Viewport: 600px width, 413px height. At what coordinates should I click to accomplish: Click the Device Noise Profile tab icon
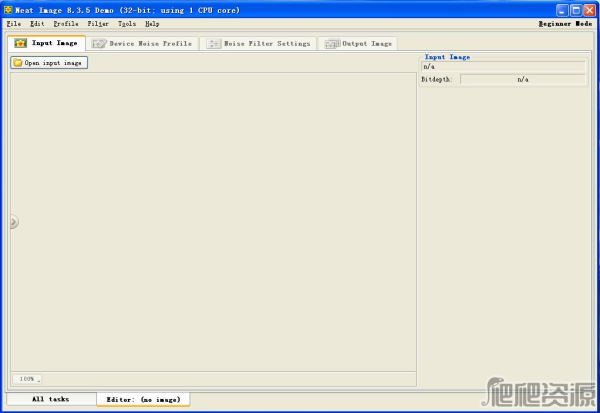point(99,43)
